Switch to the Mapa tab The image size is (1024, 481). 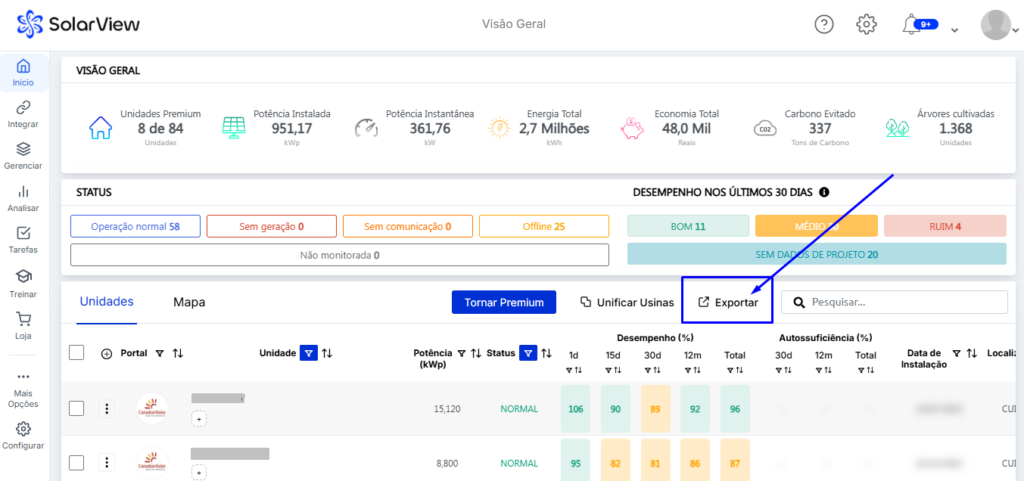(189, 302)
